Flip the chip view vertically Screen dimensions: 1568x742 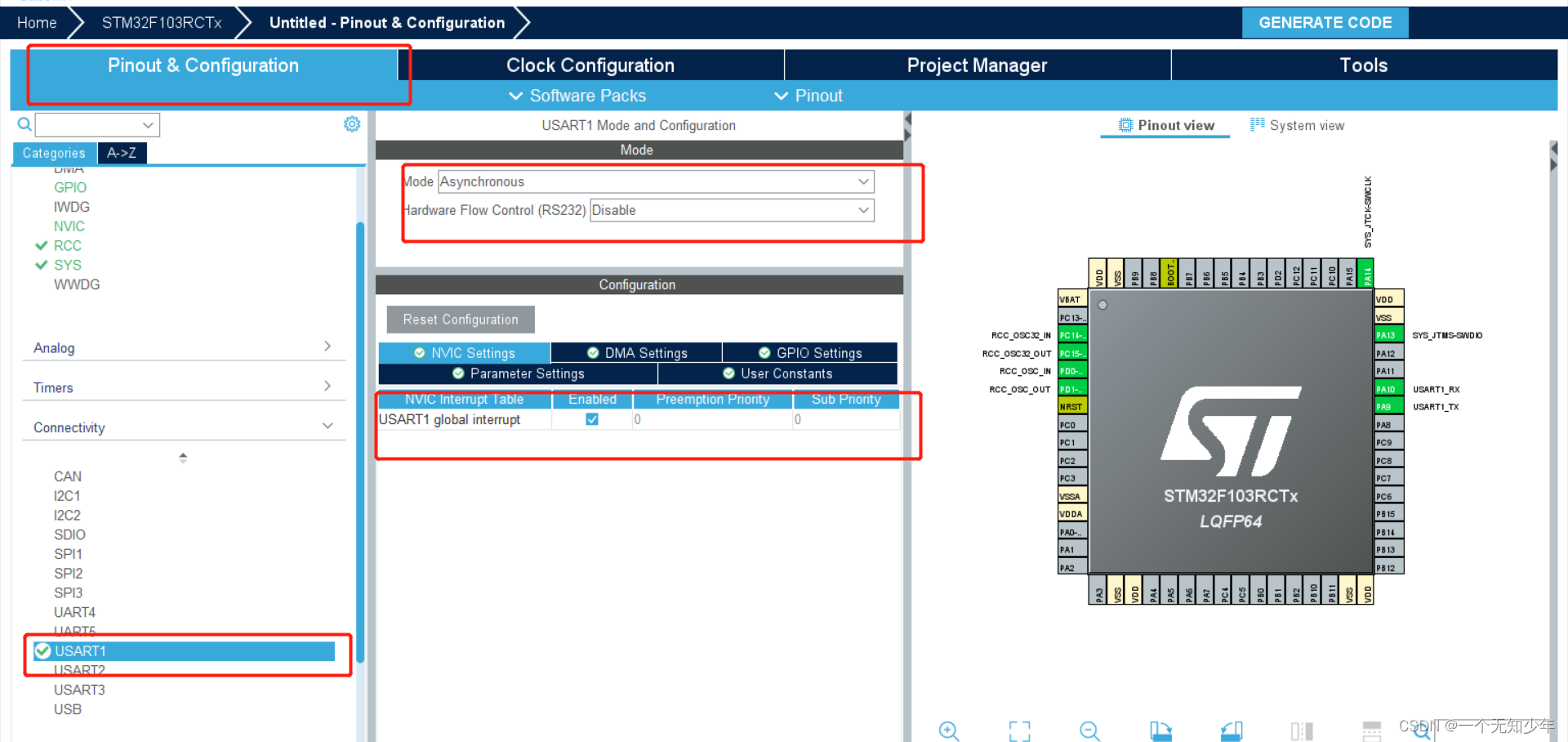pos(1372,730)
